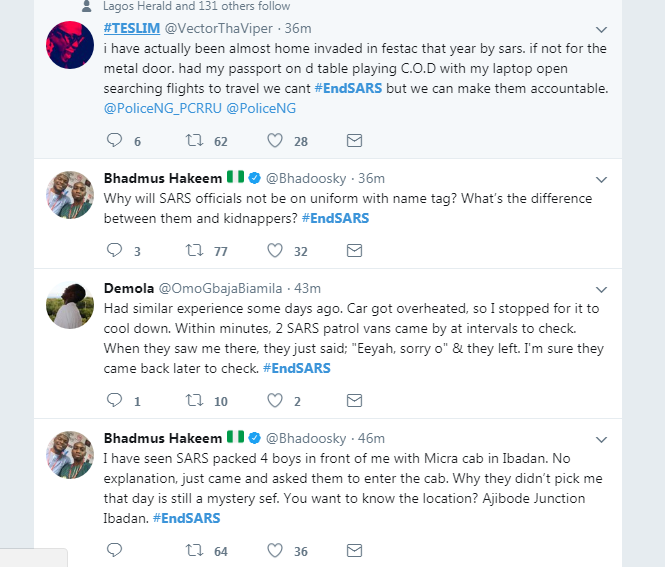Send #TESLIM tweet via direct message

coord(353,140)
